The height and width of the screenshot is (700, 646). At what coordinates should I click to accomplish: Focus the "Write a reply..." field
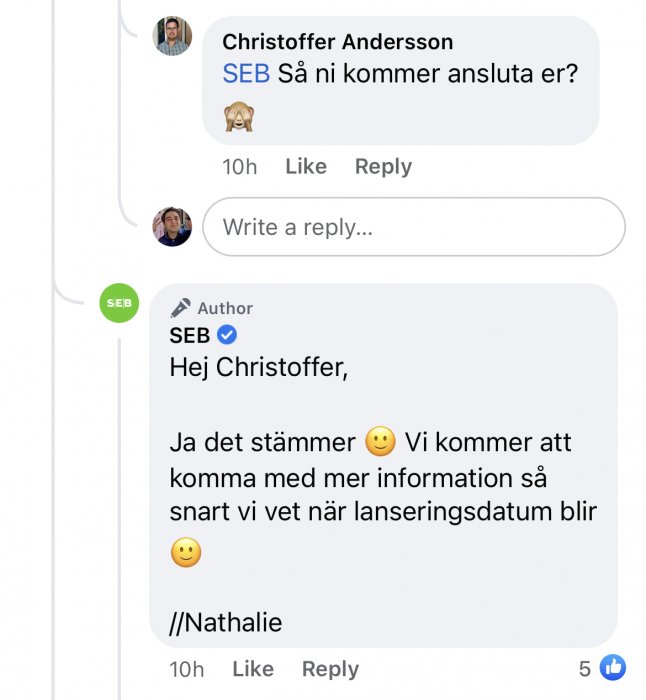(x=413, y=227)
